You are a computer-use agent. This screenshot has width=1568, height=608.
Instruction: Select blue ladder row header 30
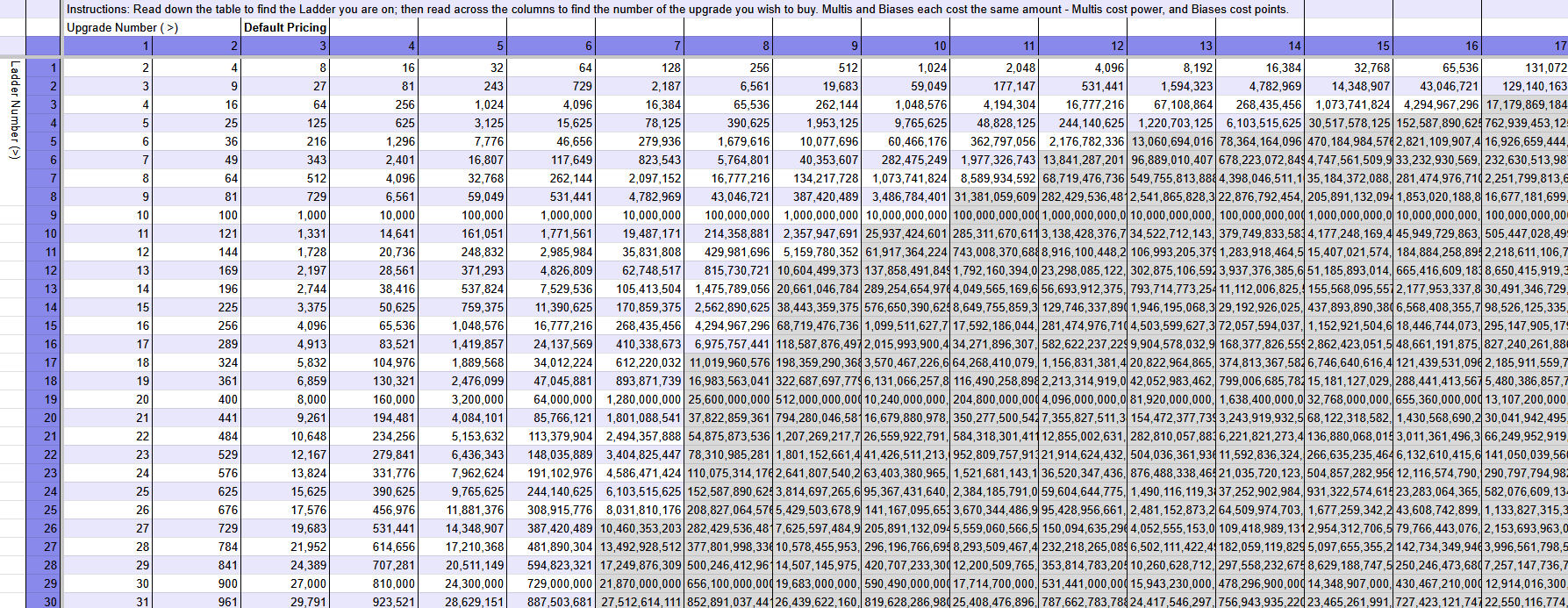pyautogui.click(x=44, y=601)
